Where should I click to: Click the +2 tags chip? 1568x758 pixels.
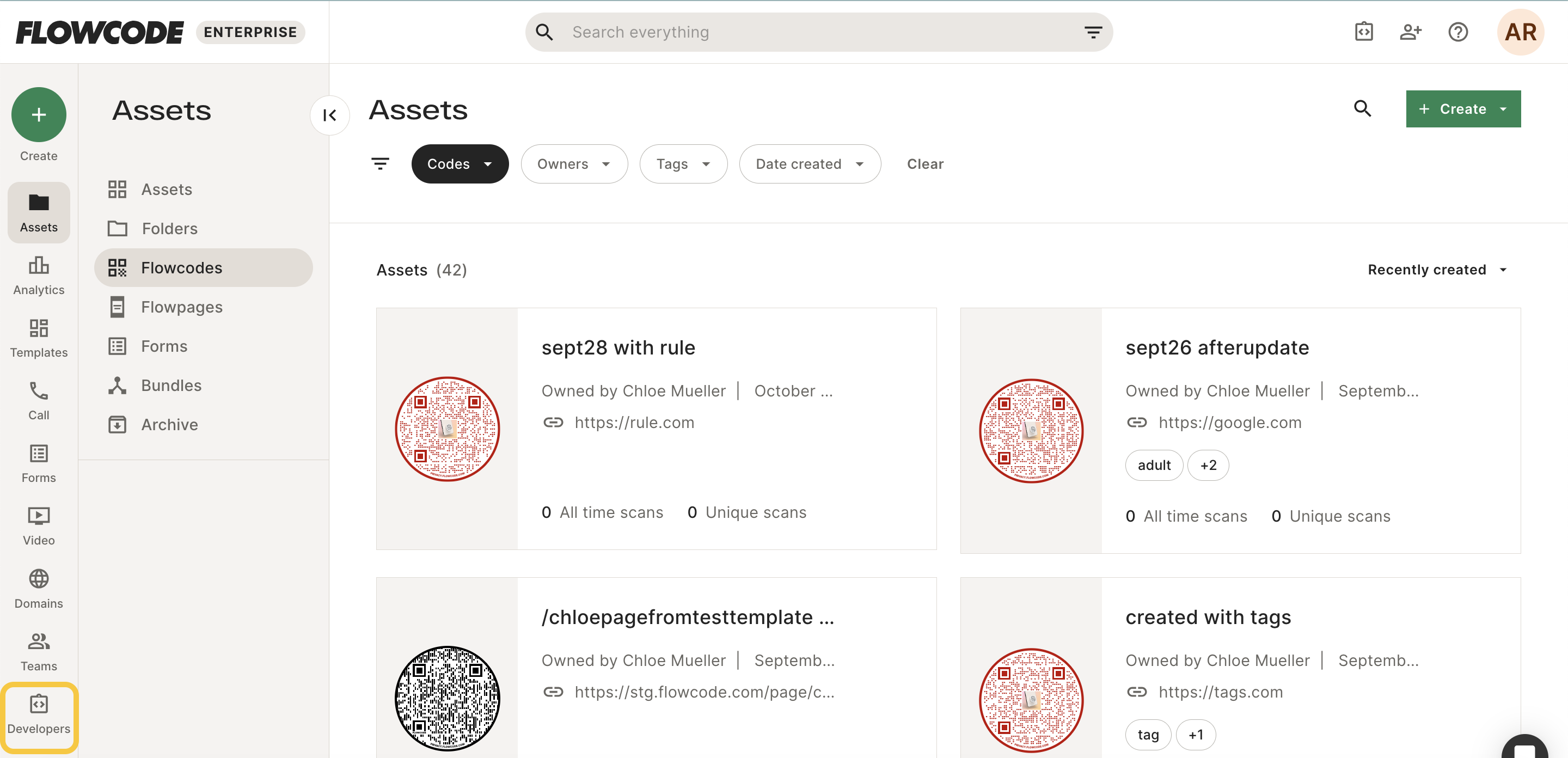tap(1208, 465)
